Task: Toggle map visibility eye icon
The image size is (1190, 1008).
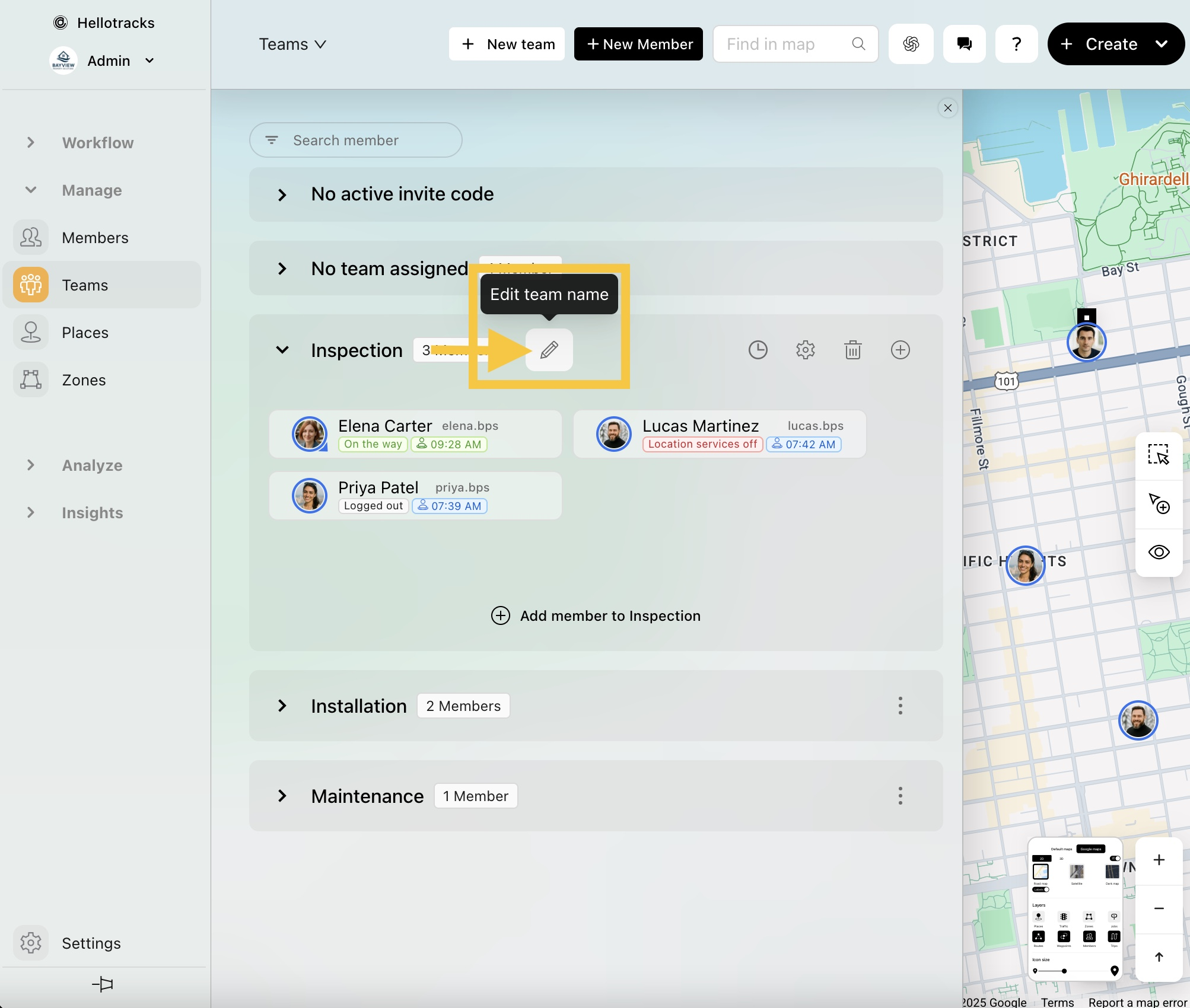Action: coord(1158,552)
